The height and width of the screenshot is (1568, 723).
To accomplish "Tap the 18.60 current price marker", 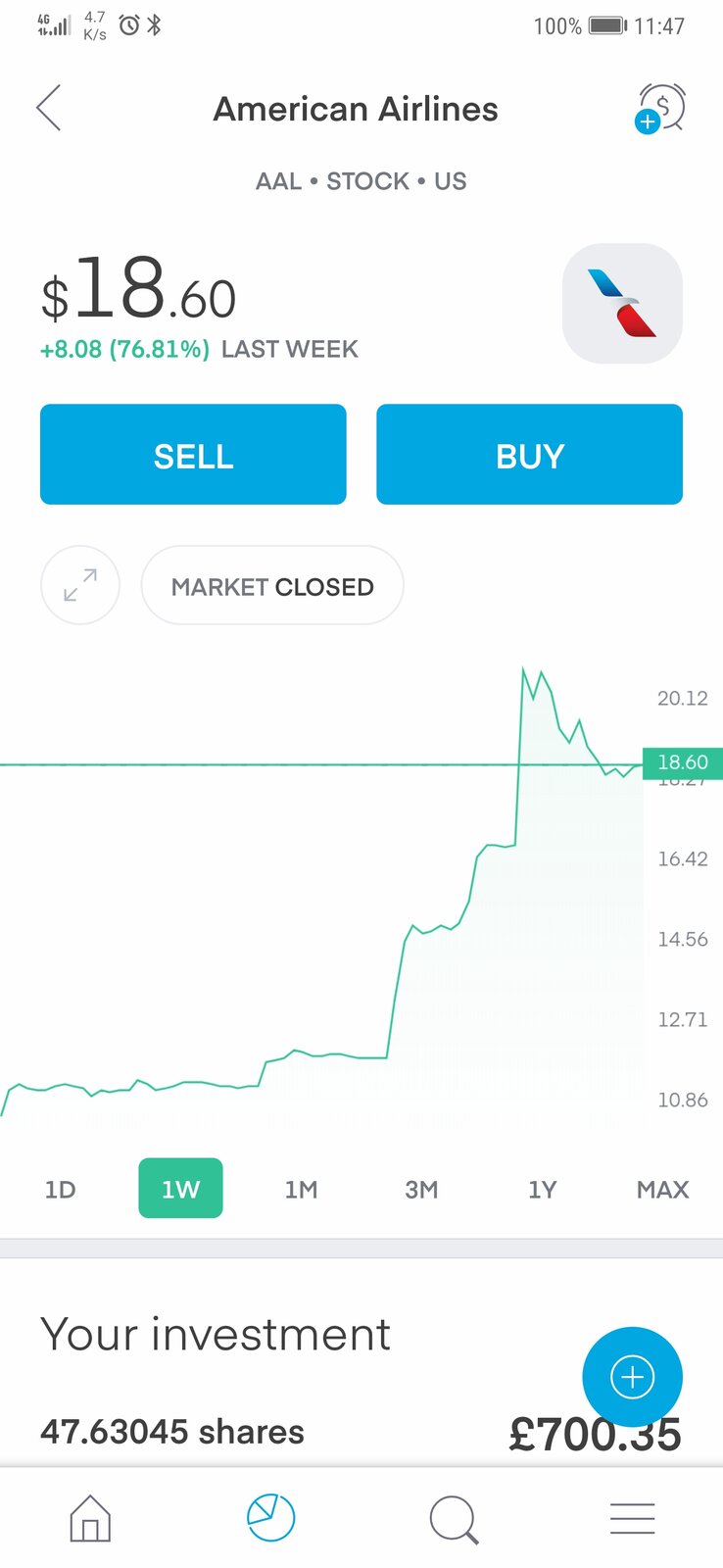I will click(682, 762).
